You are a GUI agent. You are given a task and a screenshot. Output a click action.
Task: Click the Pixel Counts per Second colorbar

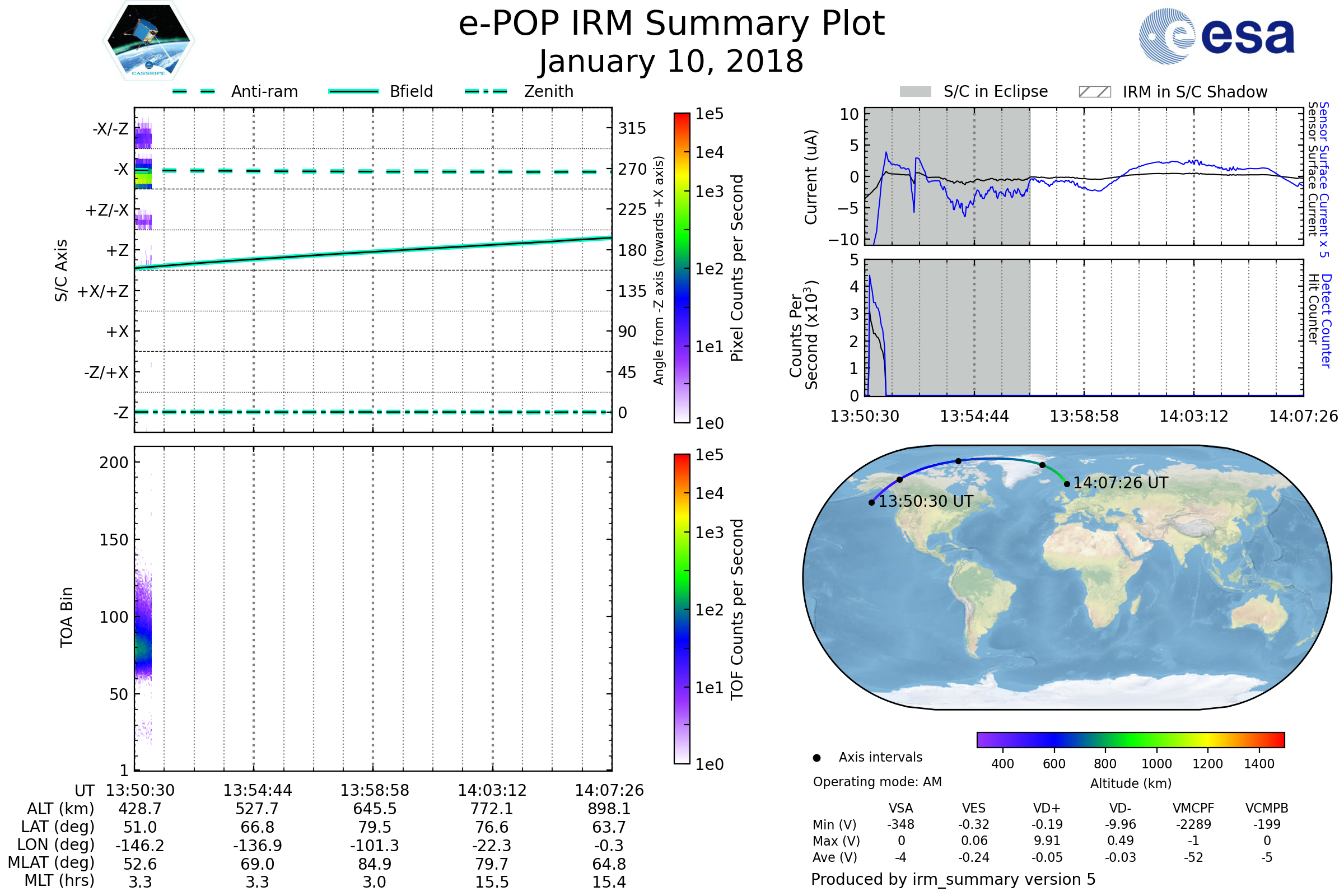click(682, 268)
